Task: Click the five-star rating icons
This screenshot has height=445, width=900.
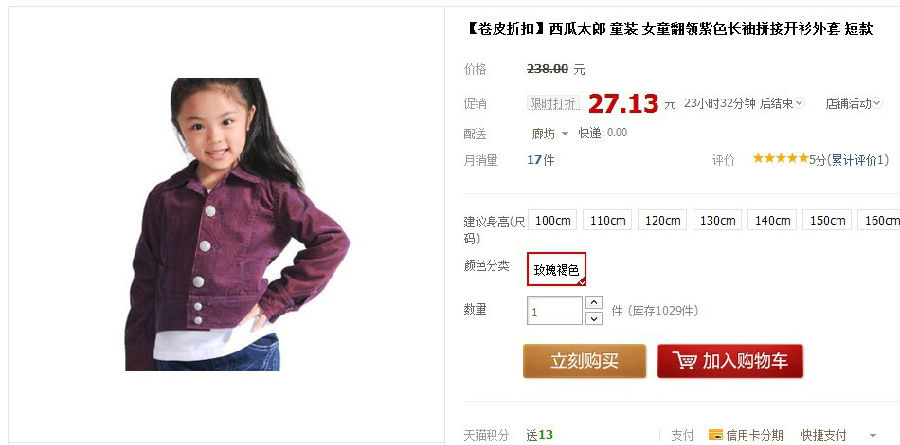Action: [x=781, y=158]
